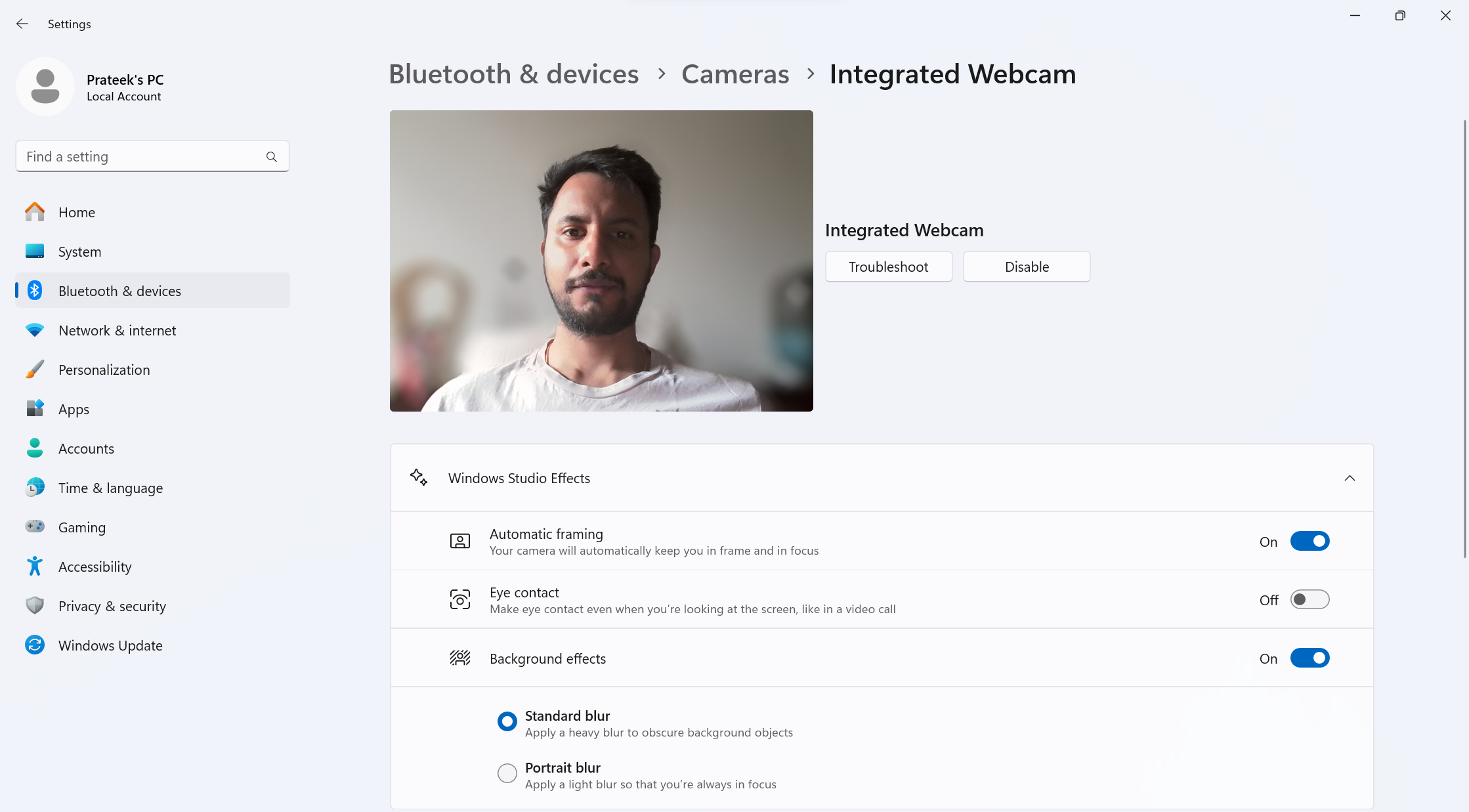Viewport: 1469px width, 812px height.
Task: Click the Disable camera button
Action: point(1027,267)
